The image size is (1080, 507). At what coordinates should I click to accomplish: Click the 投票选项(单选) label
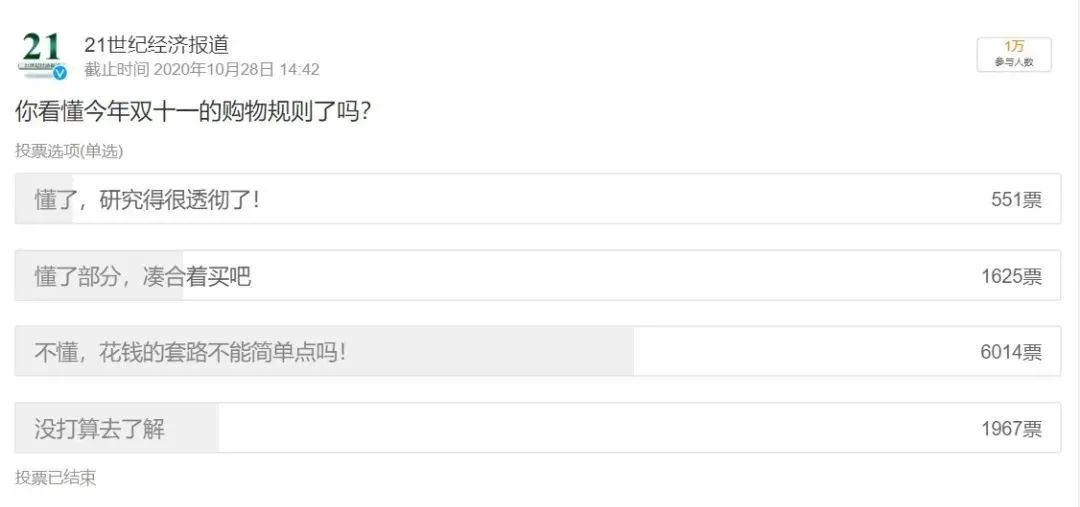click(x=69, y=151)
